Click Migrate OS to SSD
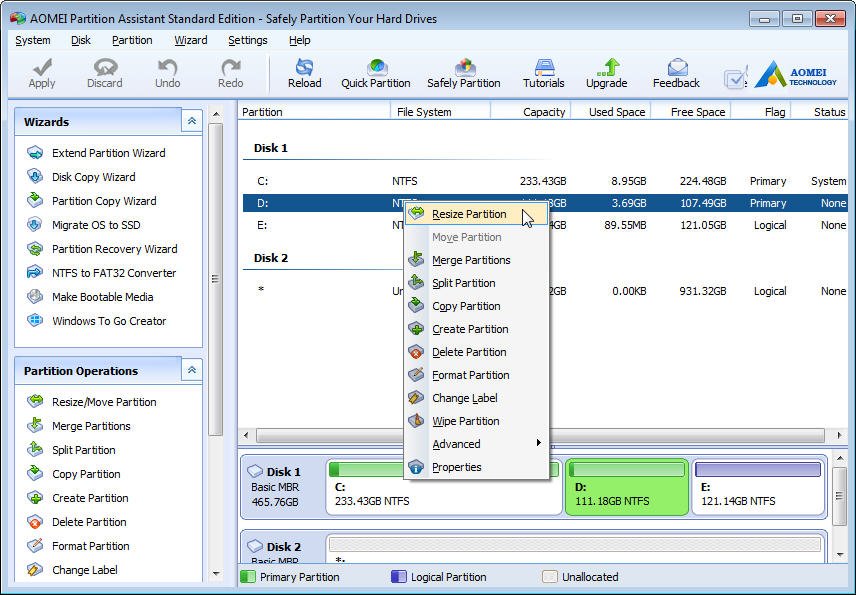This screenshot has height=595, width=856. [96, 225]
